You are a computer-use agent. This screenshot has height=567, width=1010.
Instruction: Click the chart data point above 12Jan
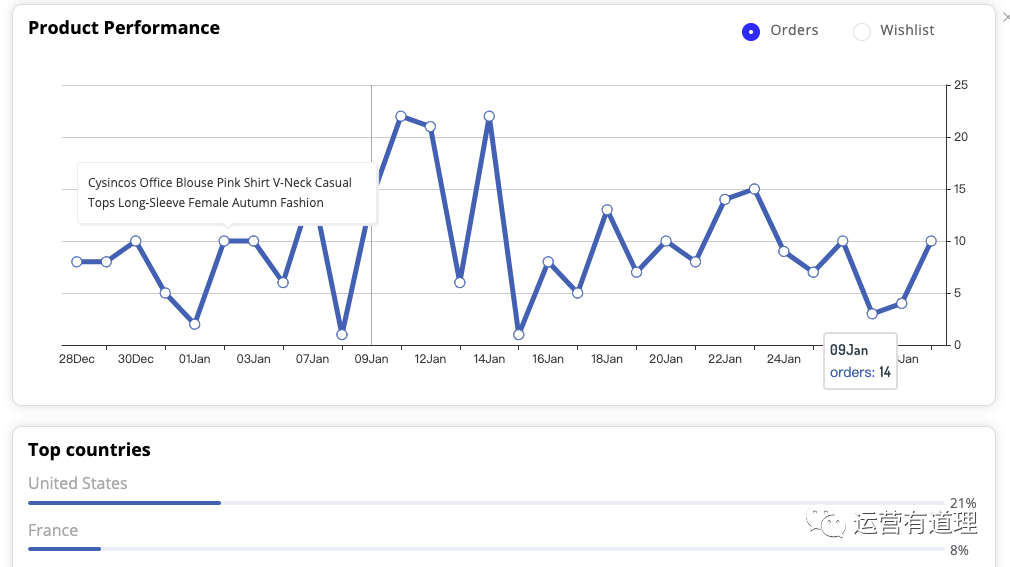point(430,126)
